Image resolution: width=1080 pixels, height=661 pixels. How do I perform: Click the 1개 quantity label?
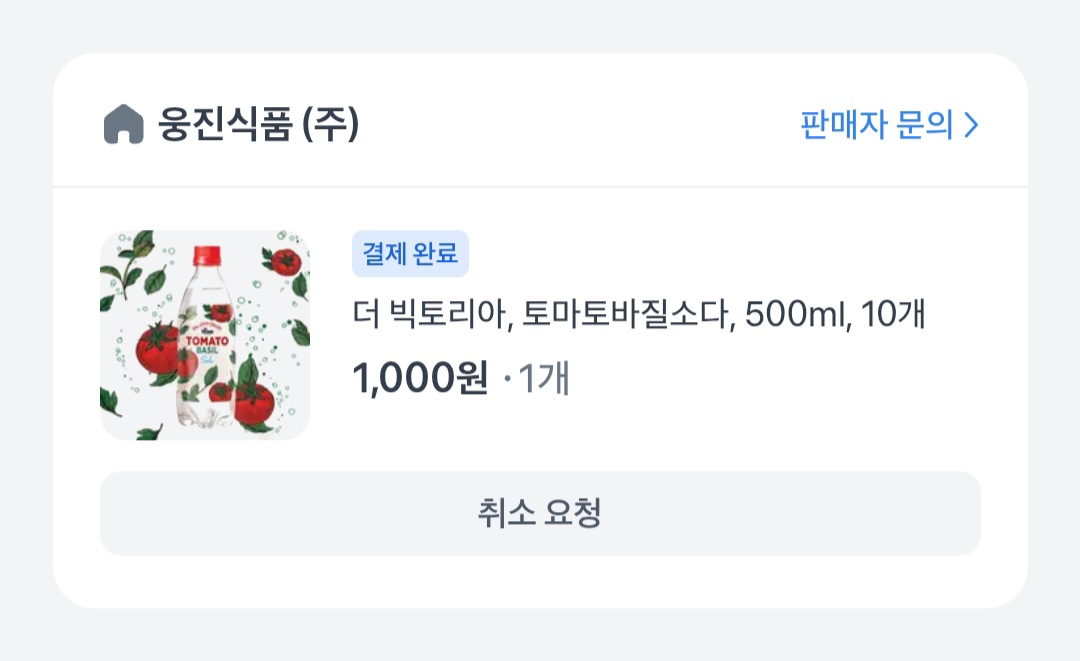543,378
